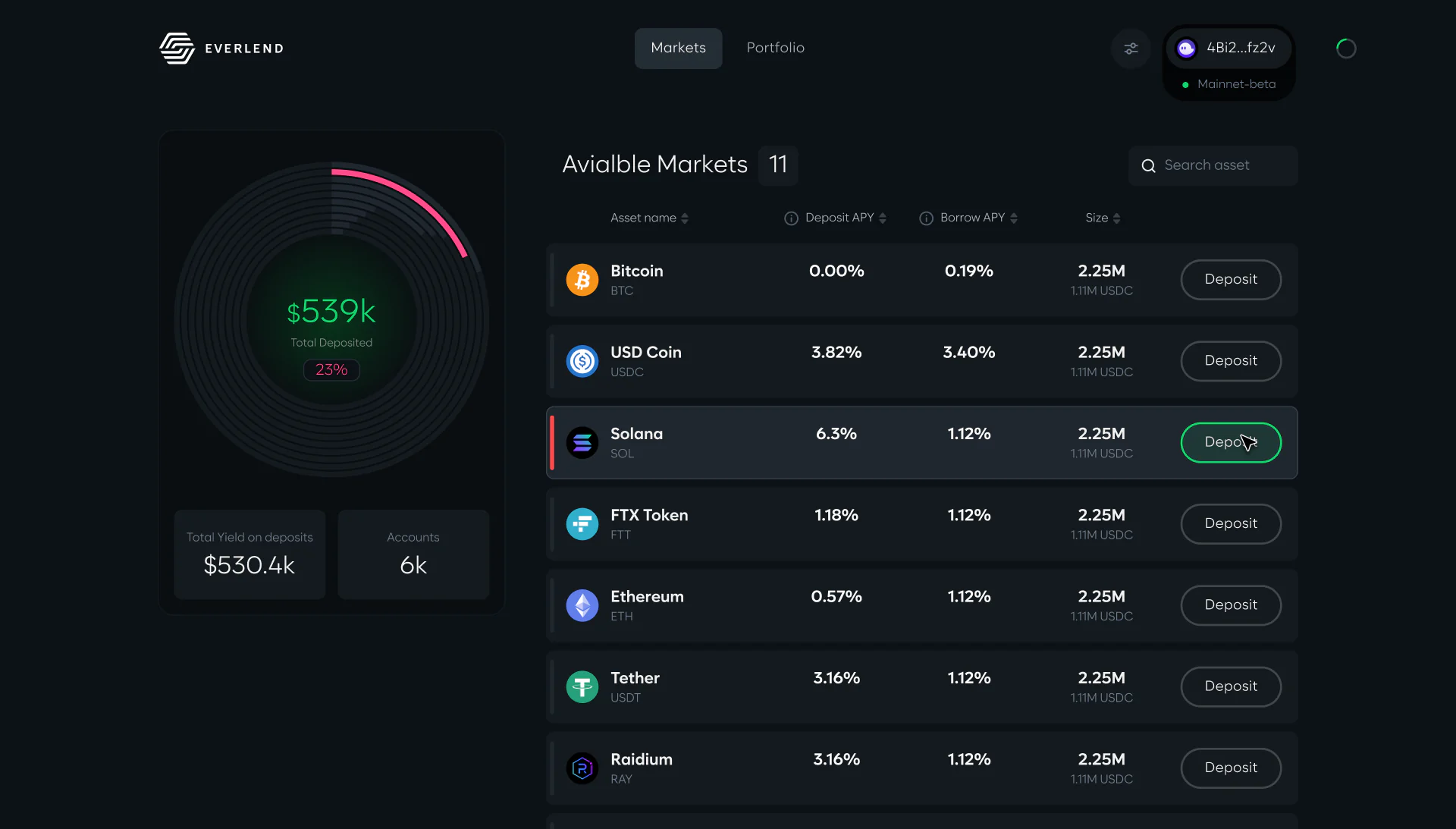Show Deposit APY info tooltip icon
This screenshot has width=1456, height=829.
click(791, 218)
